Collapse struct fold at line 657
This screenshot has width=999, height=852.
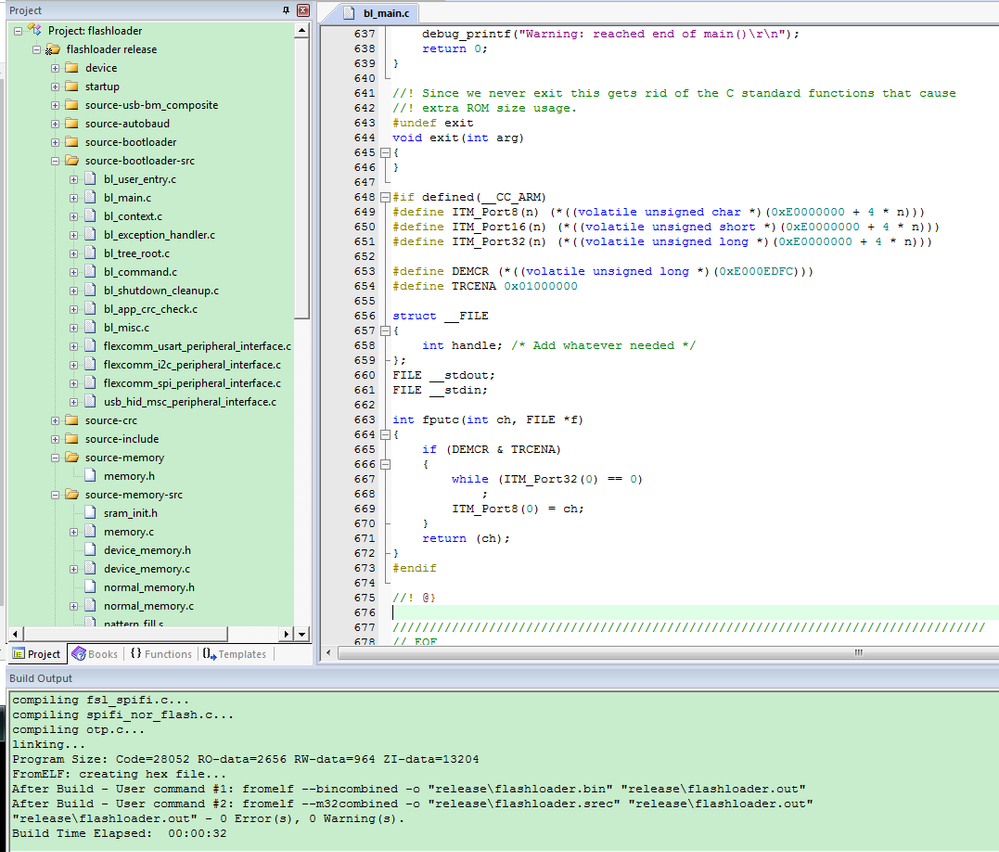tap(385, 331)
